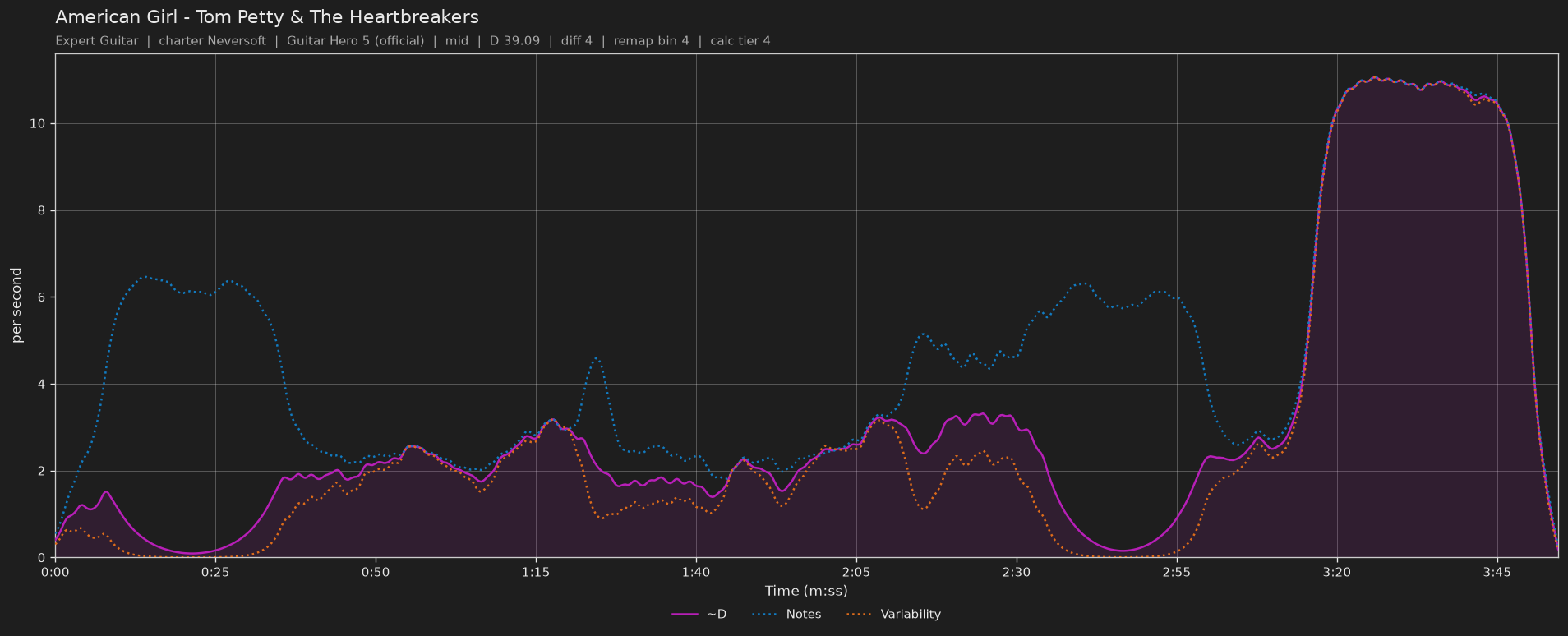Click the "per second" y-axis label

[16, 306]
